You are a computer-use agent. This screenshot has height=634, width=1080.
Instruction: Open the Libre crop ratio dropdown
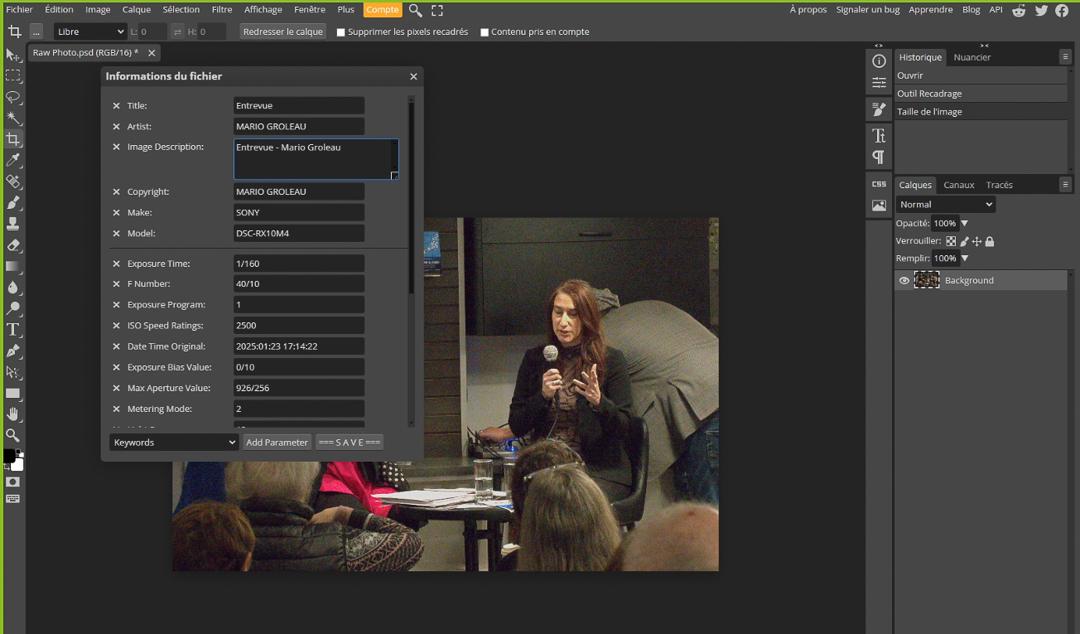click(x=90, y=32)
